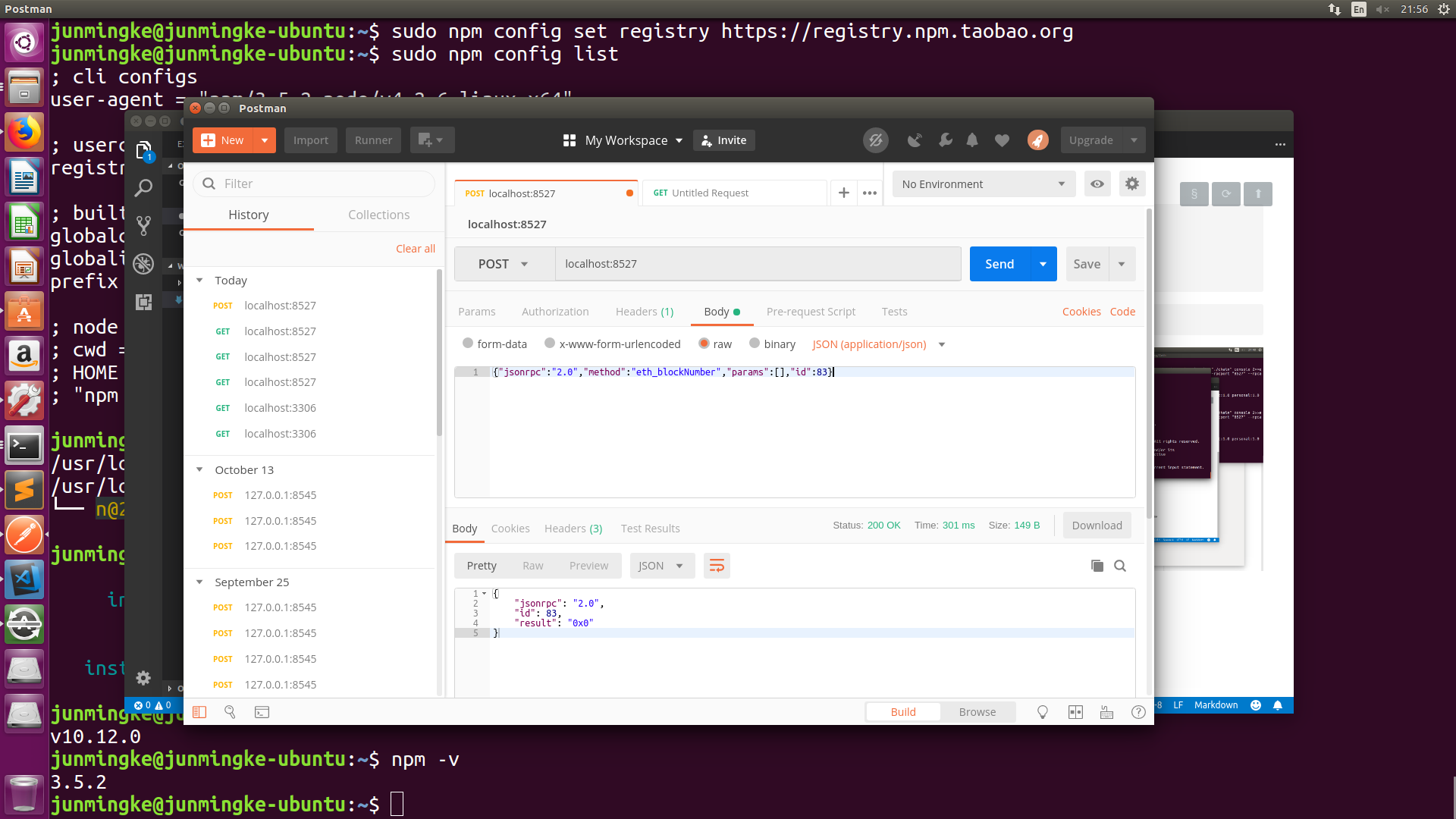Collapse the Today history group
The image size is (1456, 819).
tap(199, 280)
